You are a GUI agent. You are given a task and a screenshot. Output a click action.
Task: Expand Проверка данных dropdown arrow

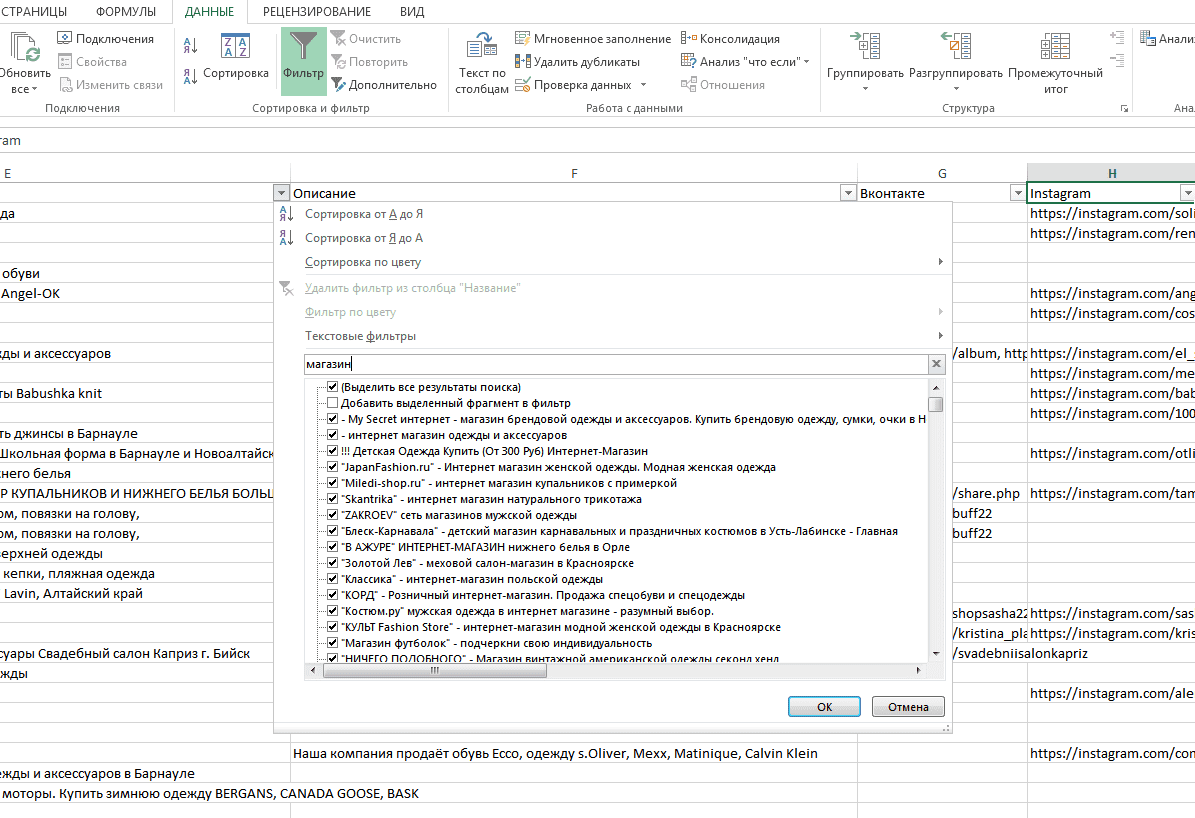643,85
